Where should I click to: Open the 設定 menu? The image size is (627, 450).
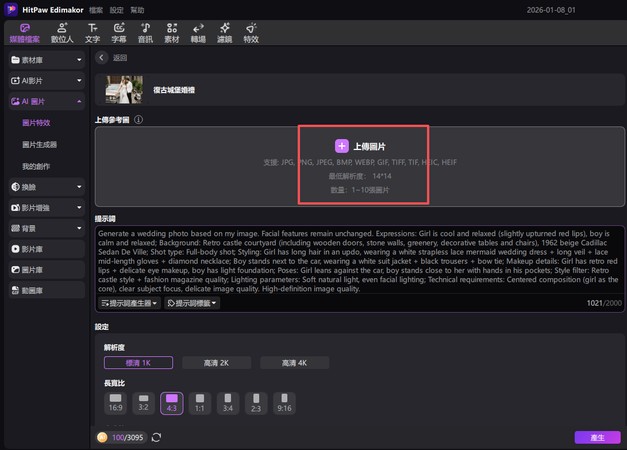[117, 10]
